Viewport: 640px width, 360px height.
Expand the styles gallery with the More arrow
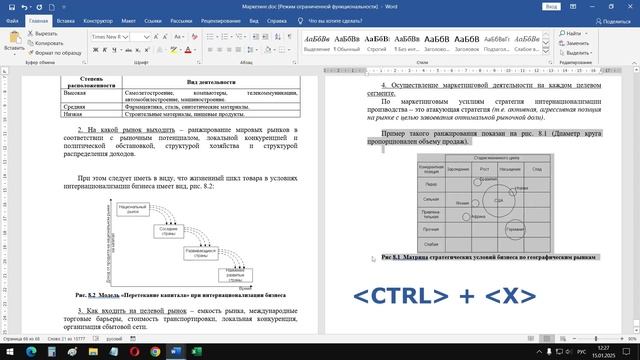point(546,51)
